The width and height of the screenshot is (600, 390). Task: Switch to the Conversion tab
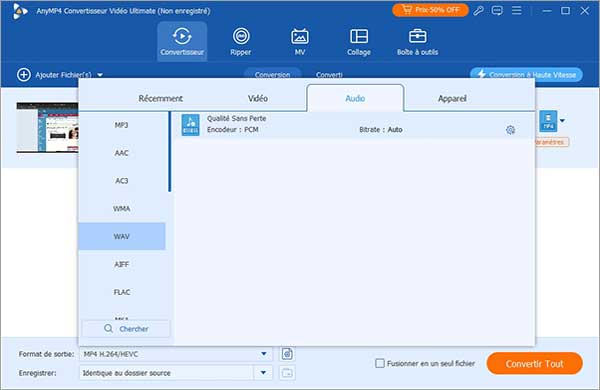(x=272, y=73)
